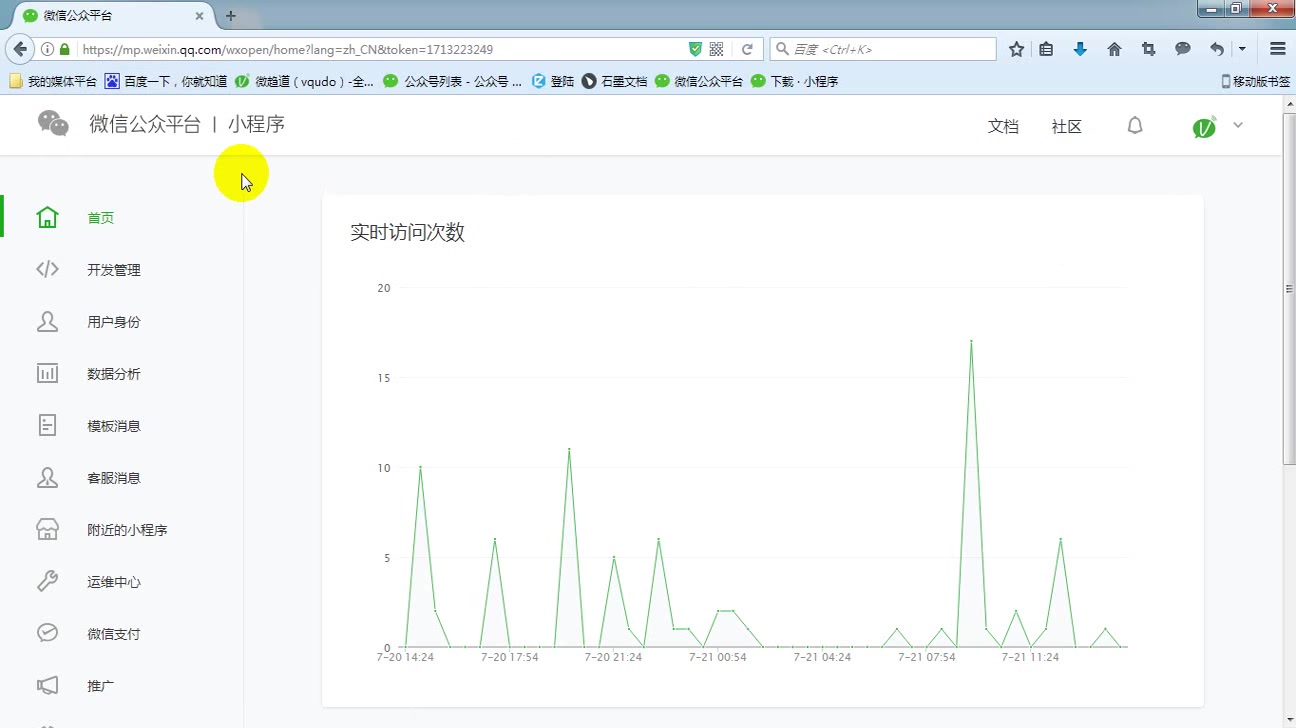
Task: Click the 数据分析 chart icon
Action: tap(47, 373)
